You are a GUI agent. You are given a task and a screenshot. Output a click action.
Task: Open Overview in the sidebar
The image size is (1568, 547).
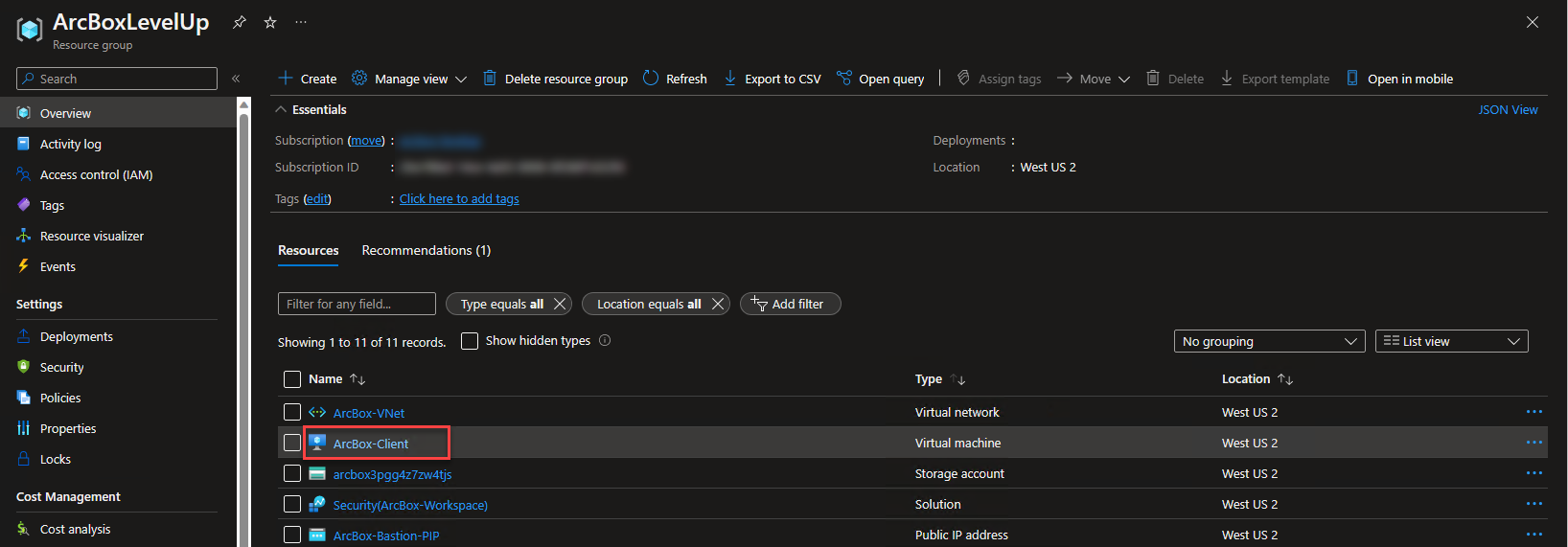[118, 113]
